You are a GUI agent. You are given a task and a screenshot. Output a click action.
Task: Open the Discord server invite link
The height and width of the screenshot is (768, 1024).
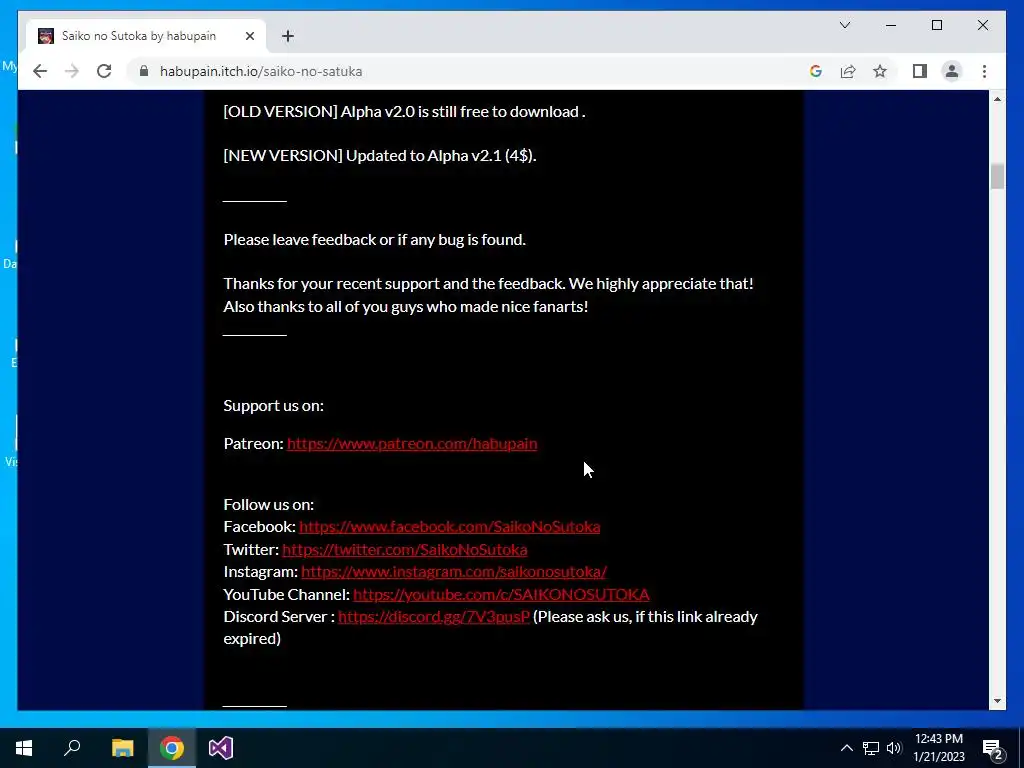click(434, 616)
